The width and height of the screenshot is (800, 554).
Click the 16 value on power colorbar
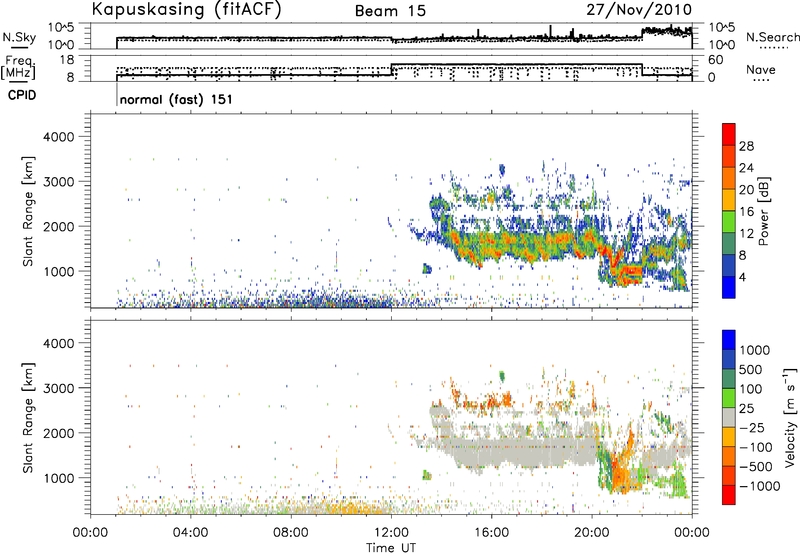(x=746, y=212)
